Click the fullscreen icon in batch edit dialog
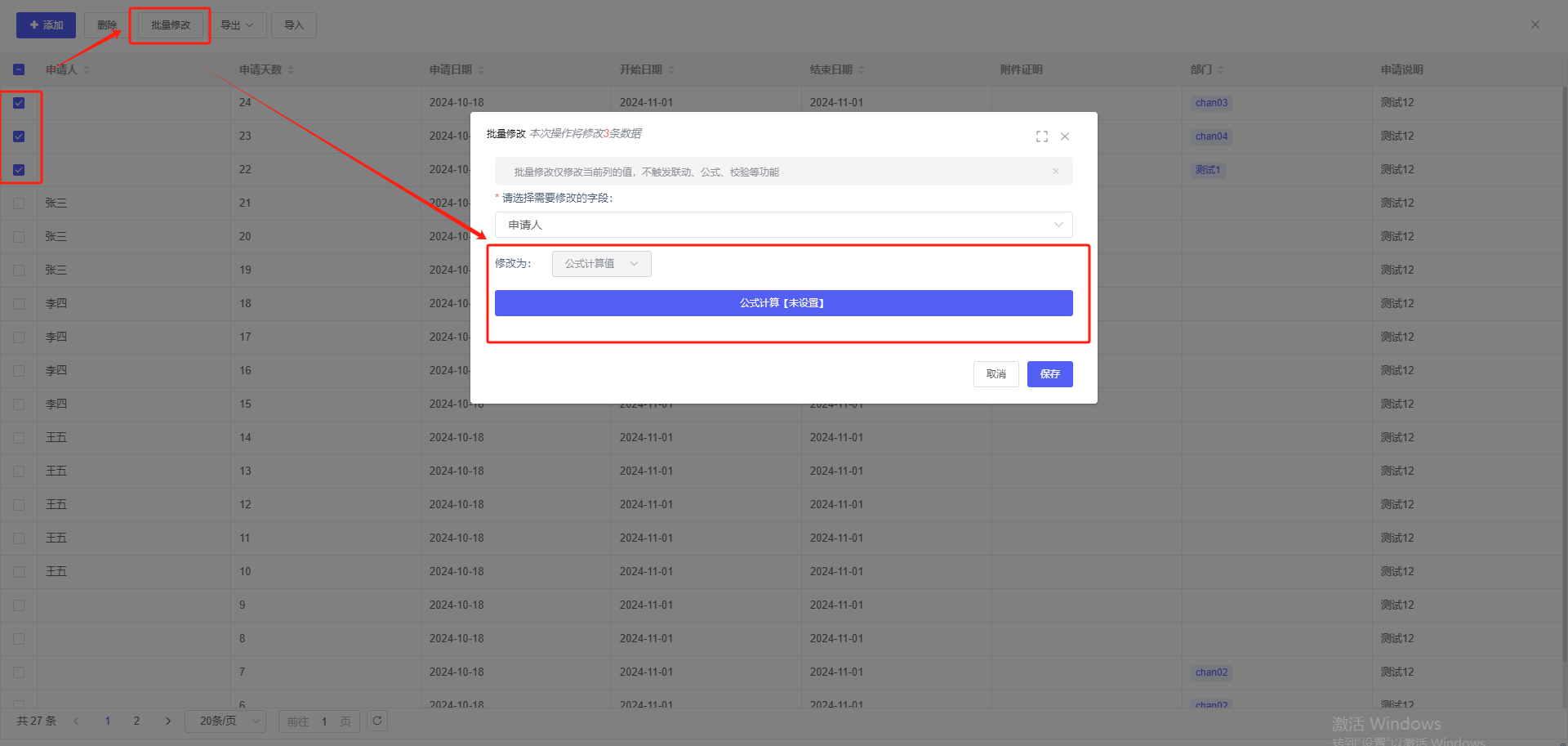Viewport: 1568px width, 746px height. tap(1041, 136)
